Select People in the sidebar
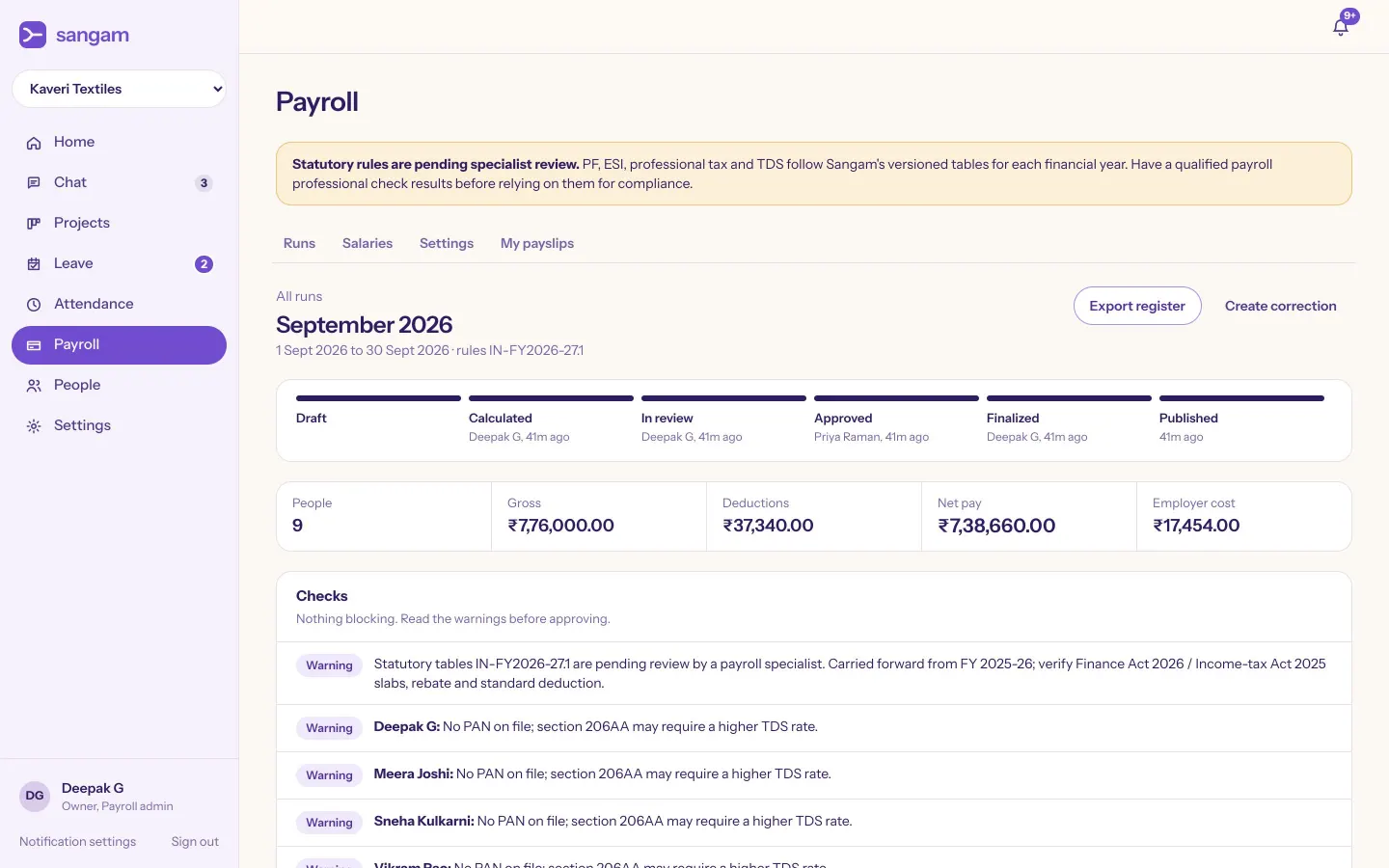This screenshot has width=1389, height=868. click(119, 386)
